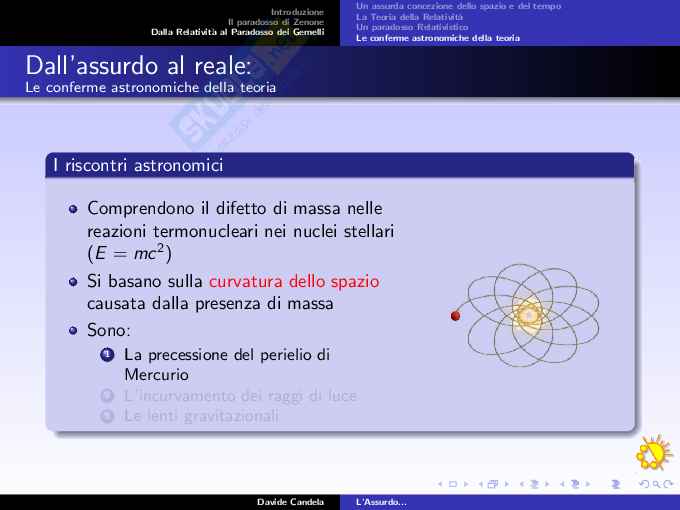Viewport: 680px width, 510px height.
Task: Click the next slide arrow in navigation bar
Action: (466, 485)
